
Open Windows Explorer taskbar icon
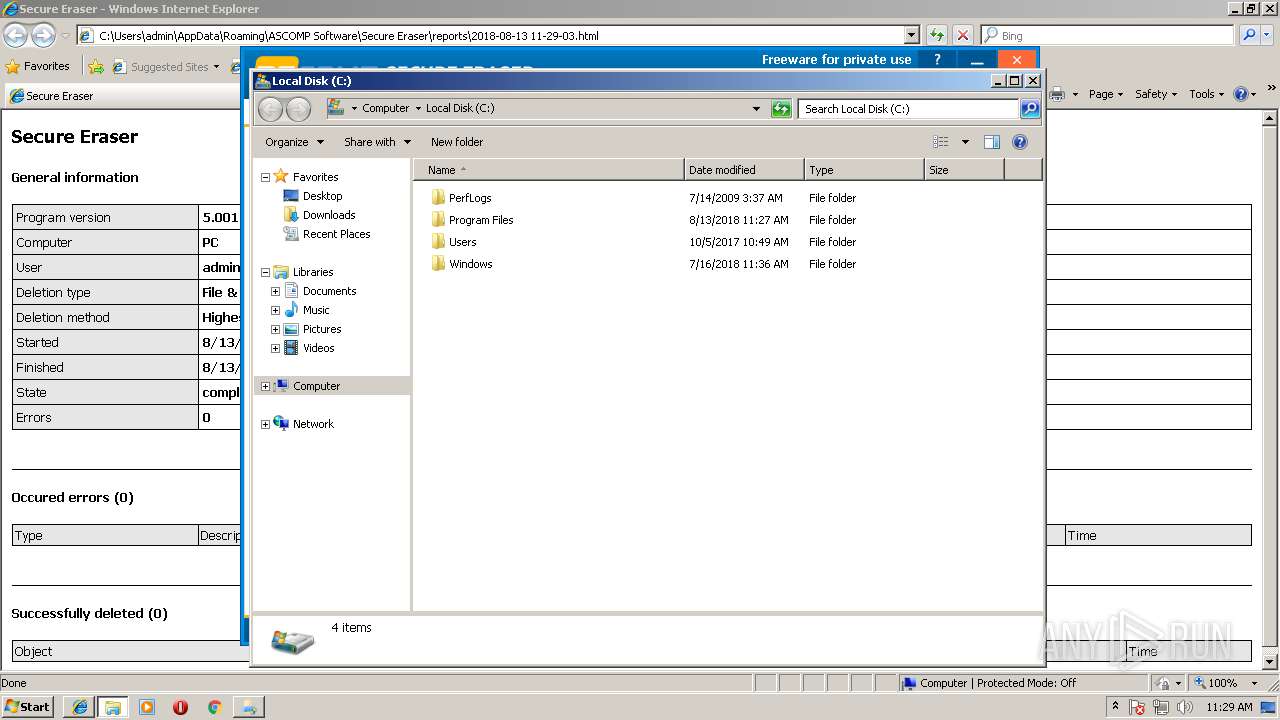pos(113,707)
